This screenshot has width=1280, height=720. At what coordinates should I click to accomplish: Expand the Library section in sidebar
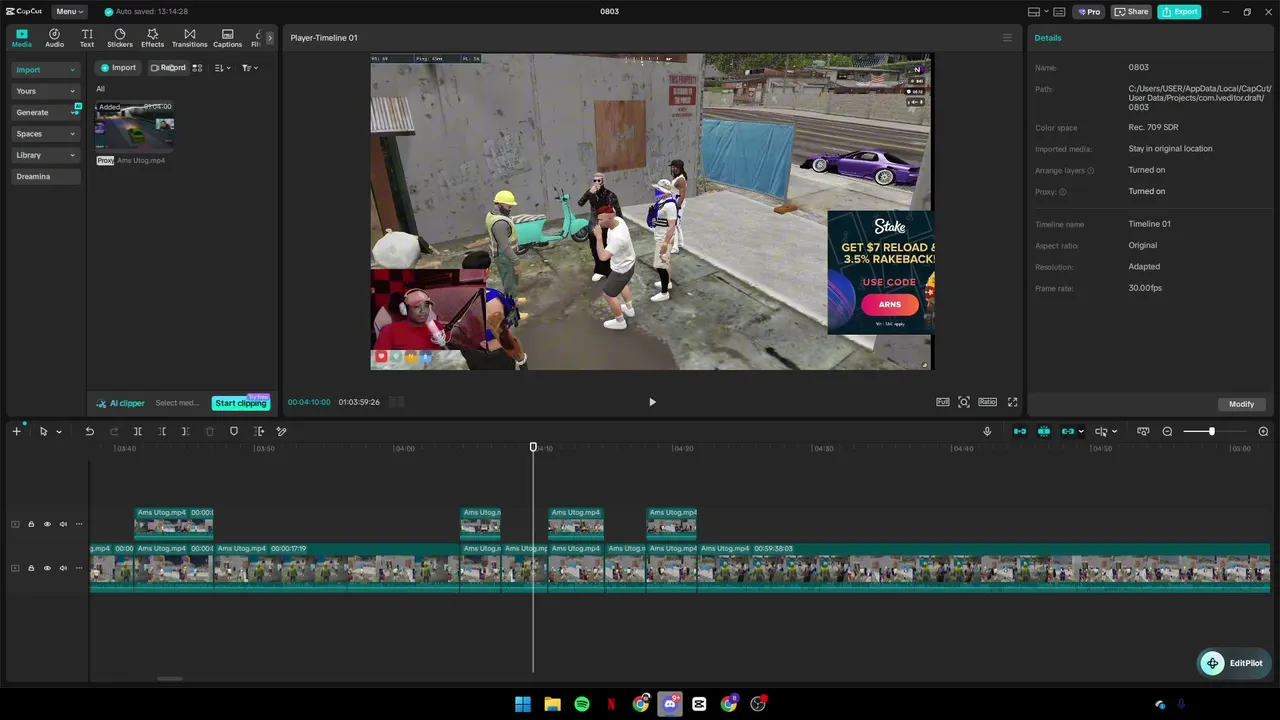coord(45,155)
